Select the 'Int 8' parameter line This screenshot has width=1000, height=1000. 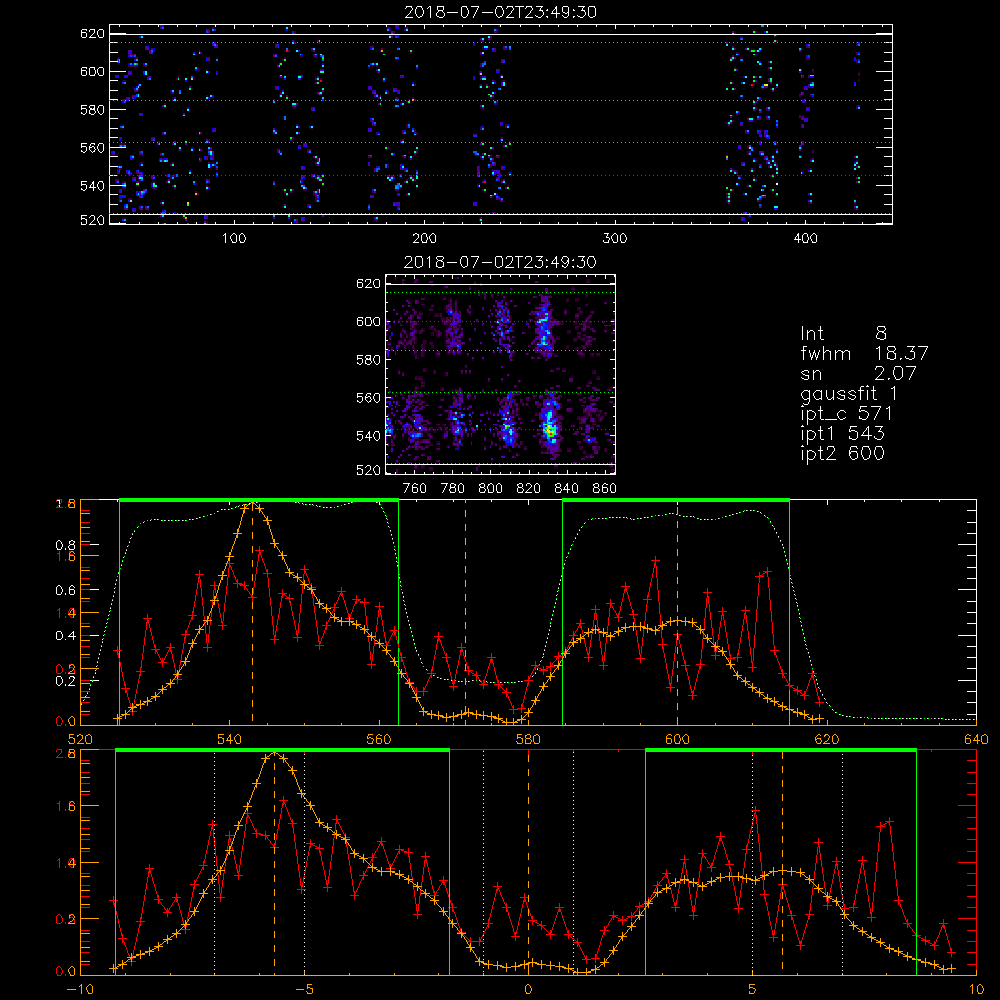point(843,333)
